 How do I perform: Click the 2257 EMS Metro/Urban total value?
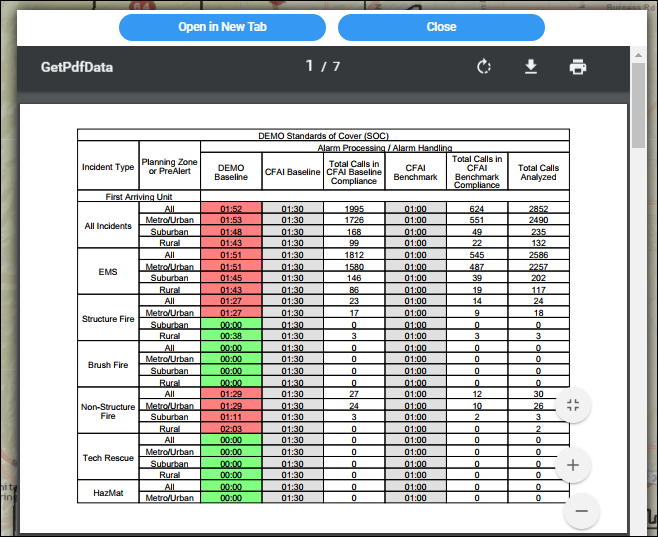(538, 266)
